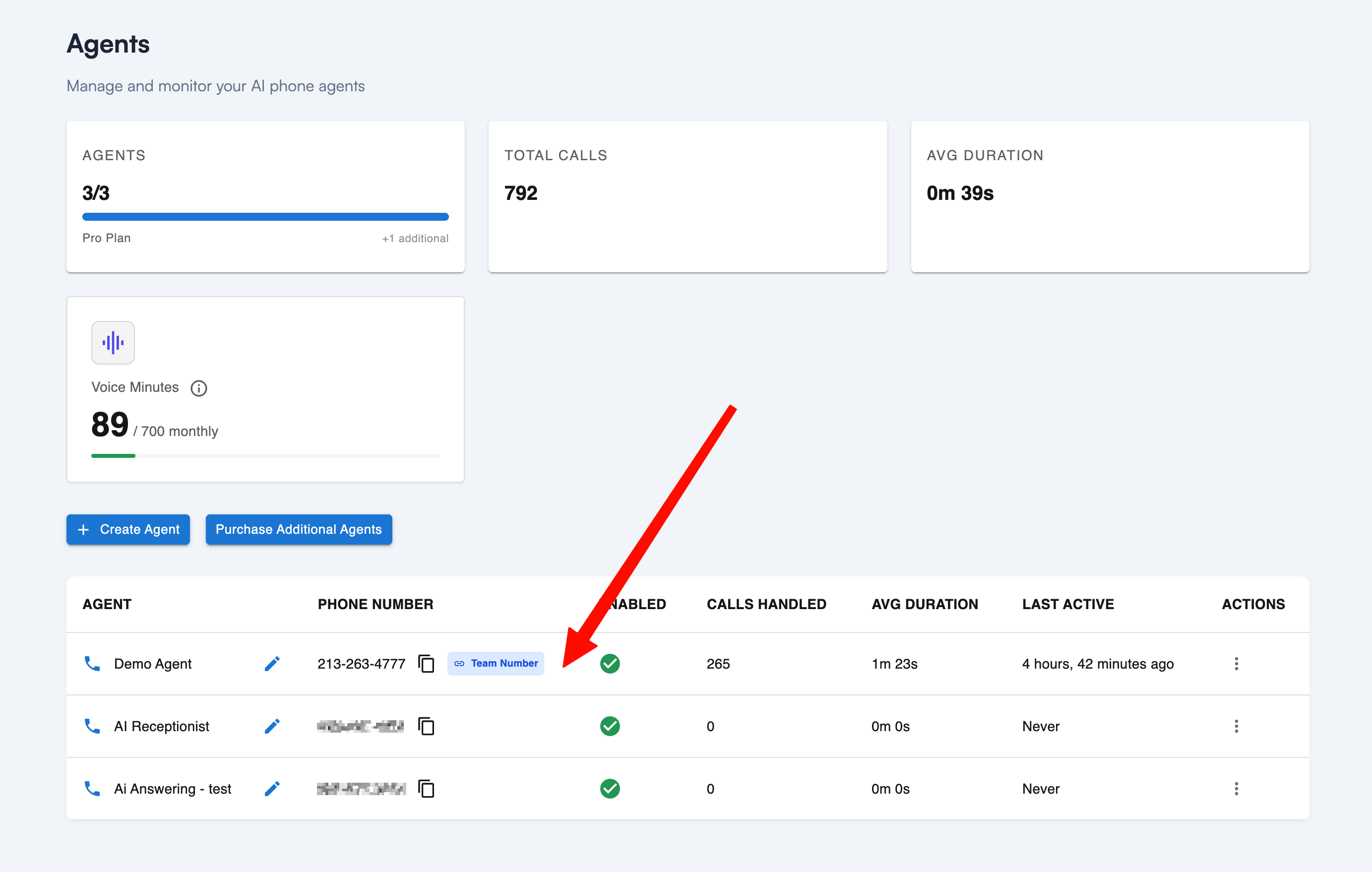The width and height of the screenshot is (1372, 872).
Task: Toggle enabled status for Demo Agent
Action: click(610, 663)
